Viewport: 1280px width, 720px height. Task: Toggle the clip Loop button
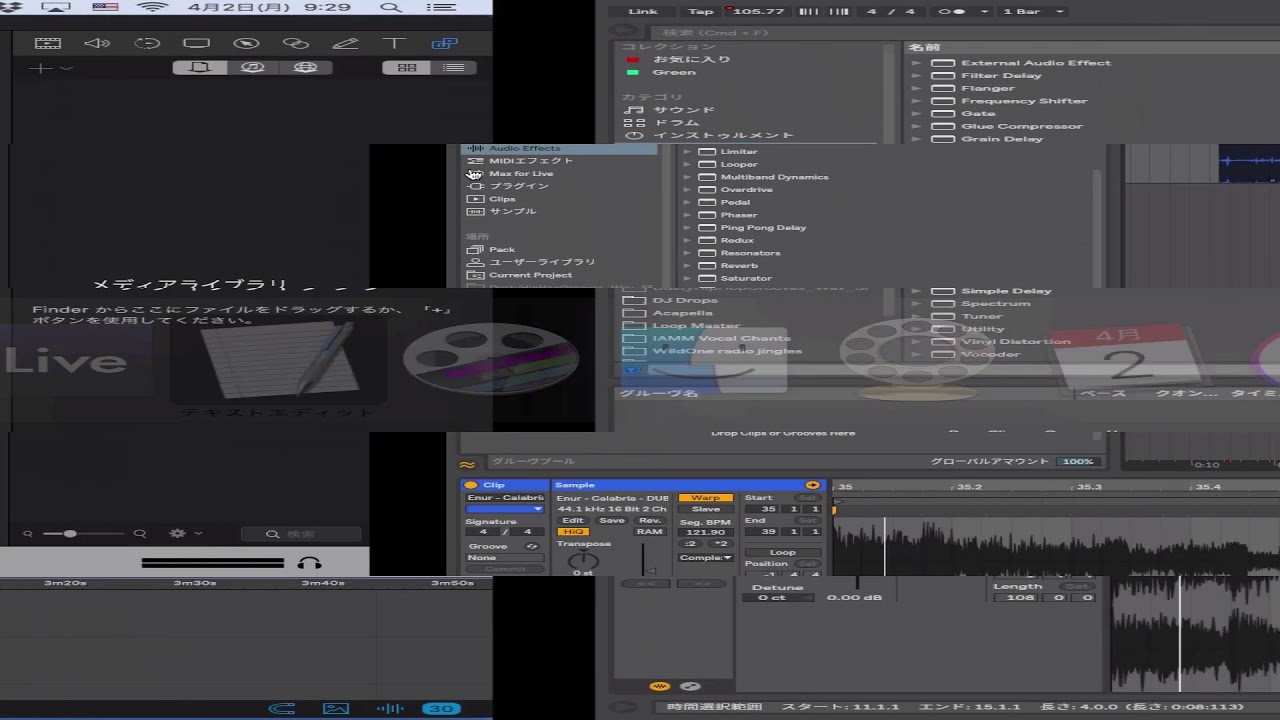pos(782,552)
